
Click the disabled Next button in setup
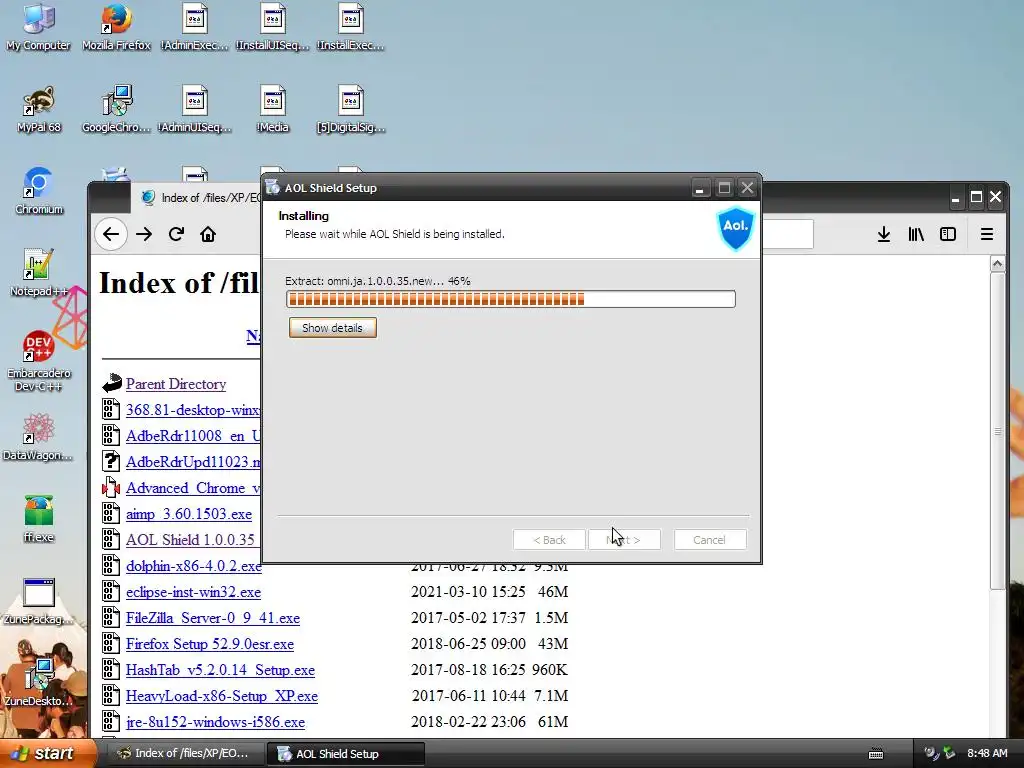624,540
